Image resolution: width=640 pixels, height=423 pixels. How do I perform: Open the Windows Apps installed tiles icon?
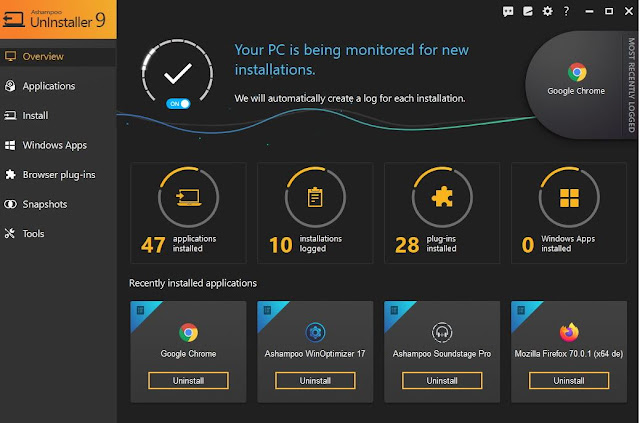[569, 198]
